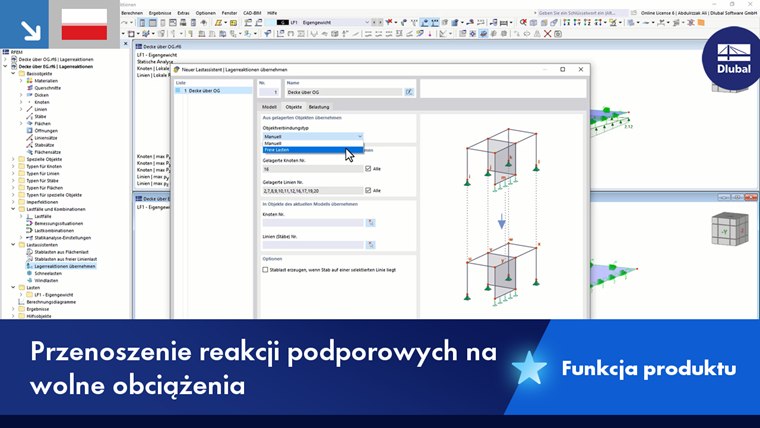
Task: Click the red crossed selection icon in toolbar
Action: pyautogui.click(x=523, y=22)
